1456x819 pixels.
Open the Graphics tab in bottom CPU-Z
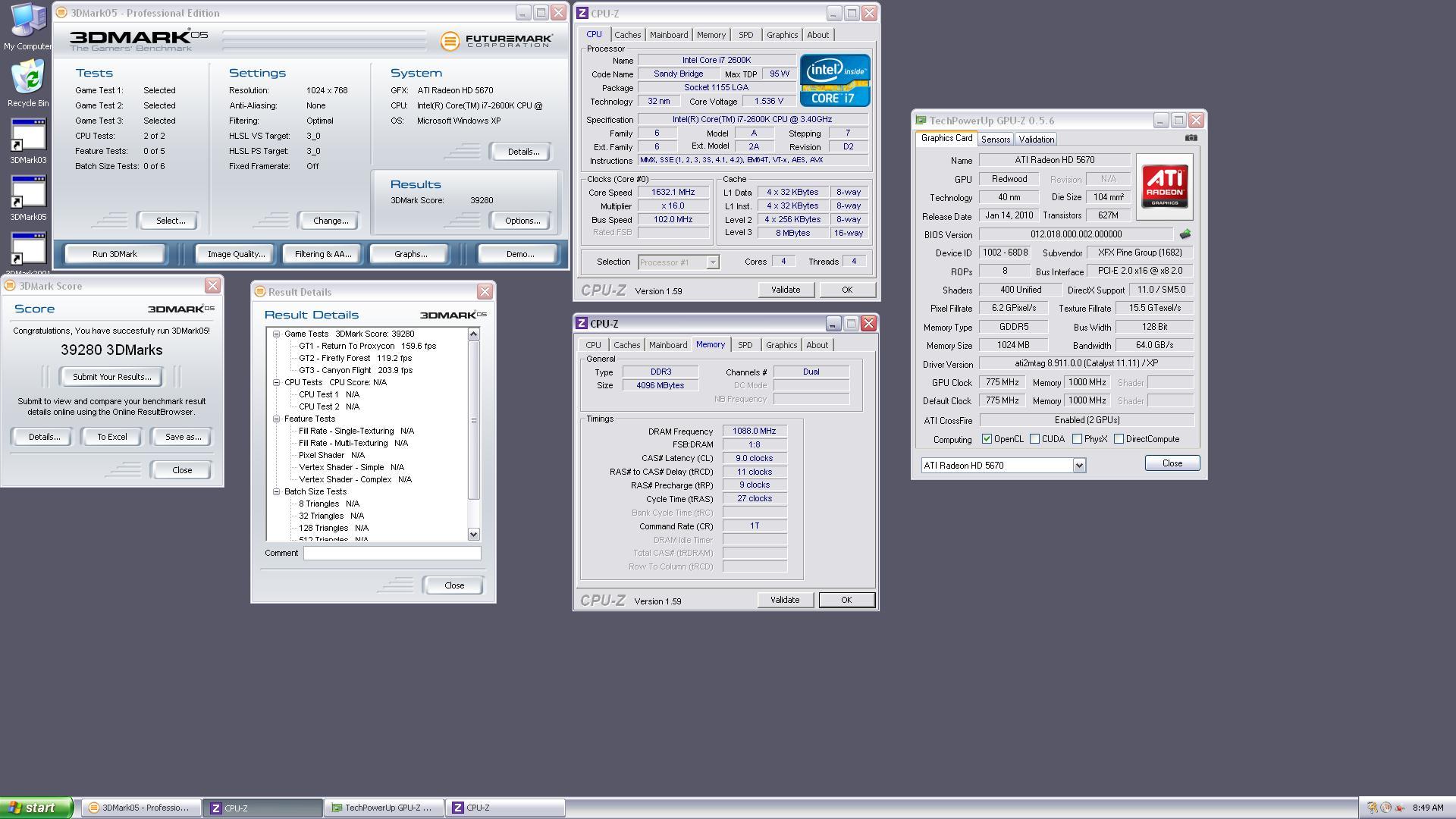pyautogui.click(x=781, y=345)
